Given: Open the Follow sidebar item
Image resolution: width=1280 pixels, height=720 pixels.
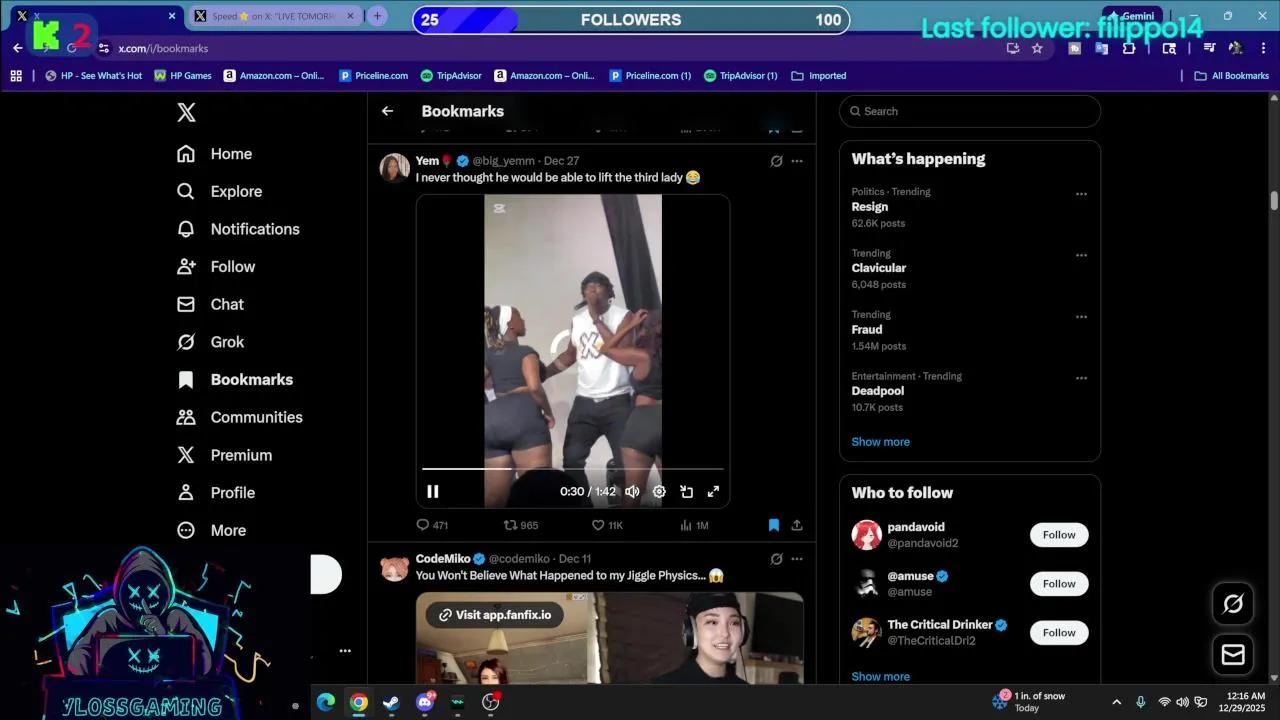Looking at the screenshot, I should tap(216, 267).
